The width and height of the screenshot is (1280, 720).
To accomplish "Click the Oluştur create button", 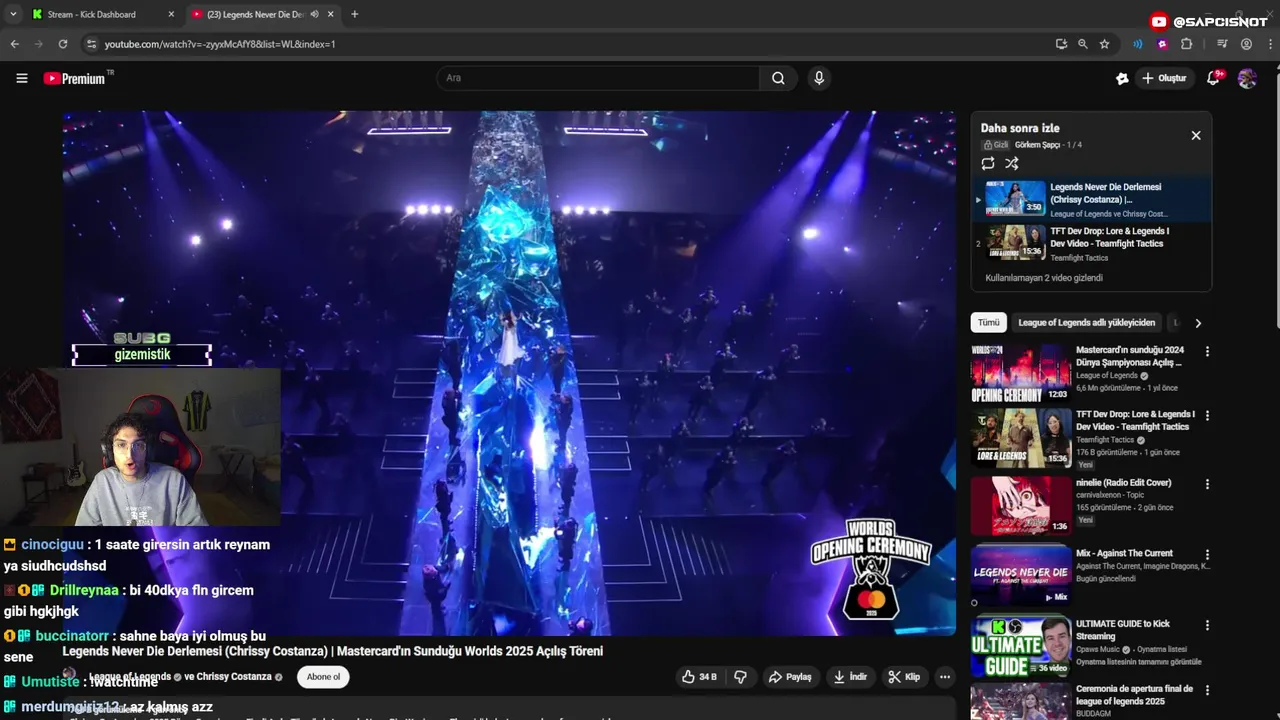I will (1165, 78).
